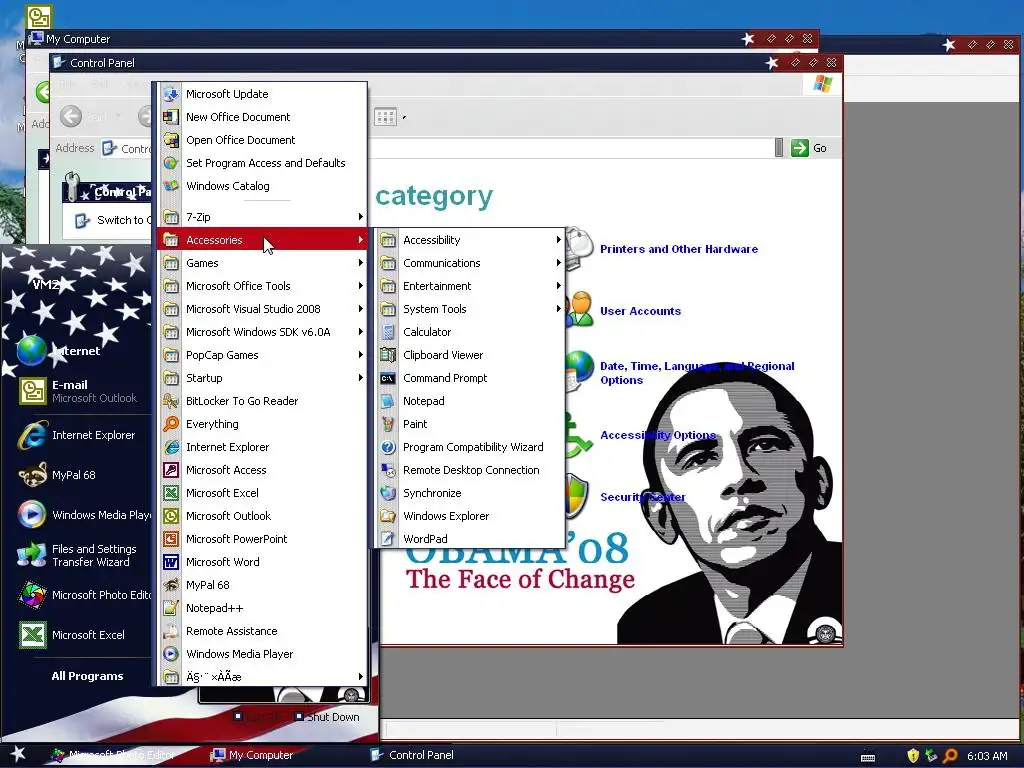Click the WordPad icon
Image resolution: width=1024 pixels, height=768 pixels.
(x=388, y=539)
